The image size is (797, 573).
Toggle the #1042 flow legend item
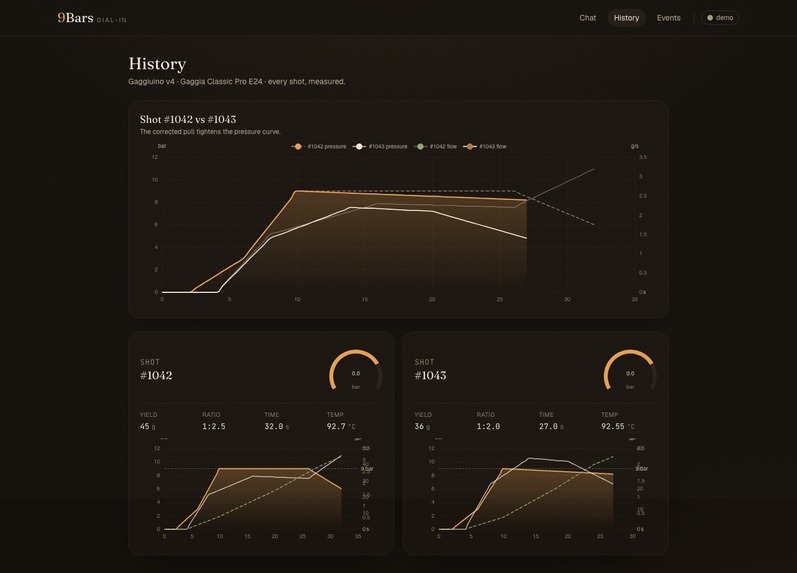click(435, 146)
